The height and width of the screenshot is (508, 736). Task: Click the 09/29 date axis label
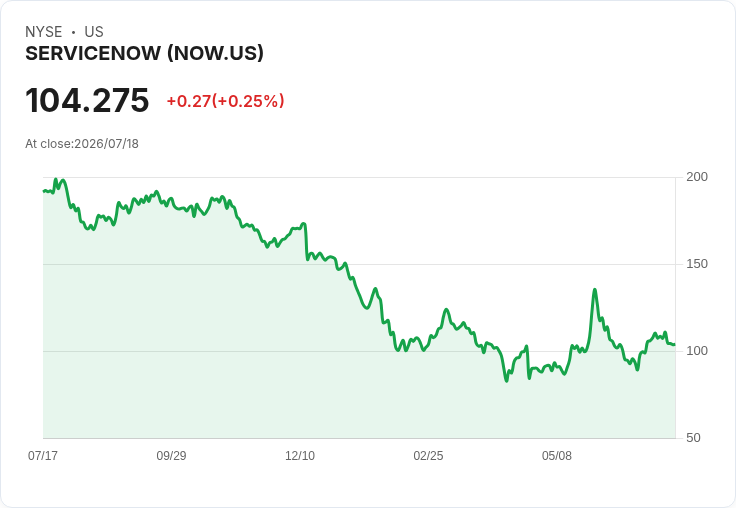pos(171,455)
